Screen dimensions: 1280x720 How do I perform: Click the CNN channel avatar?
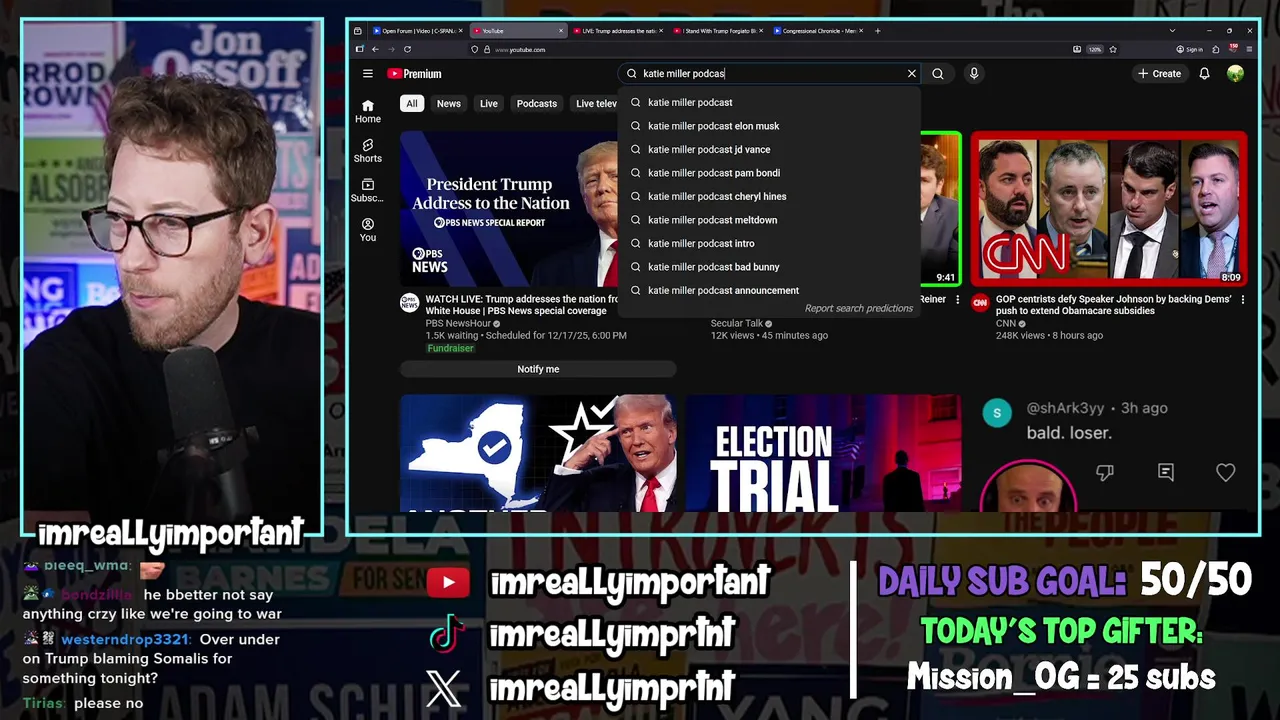980,303
